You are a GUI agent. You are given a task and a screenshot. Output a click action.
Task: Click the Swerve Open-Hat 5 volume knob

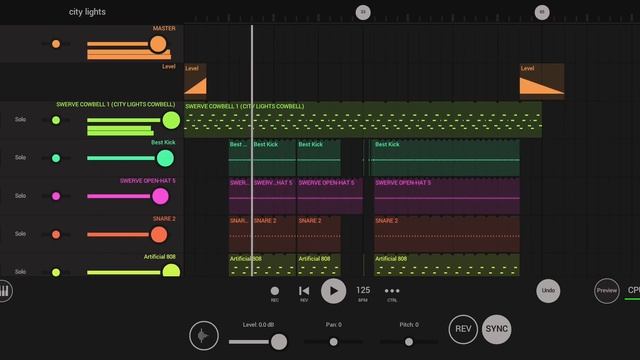160,196
